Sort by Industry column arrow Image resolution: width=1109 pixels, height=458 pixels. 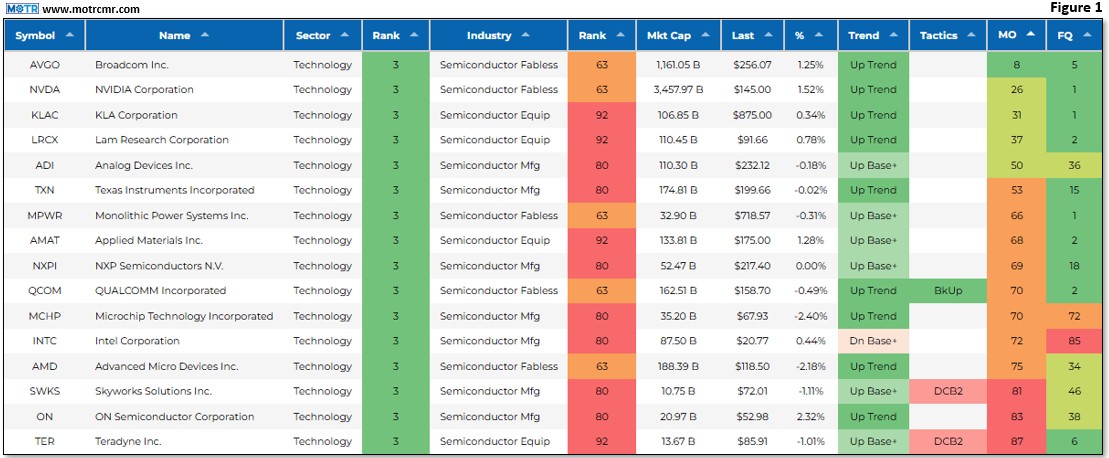click(525, 35)
